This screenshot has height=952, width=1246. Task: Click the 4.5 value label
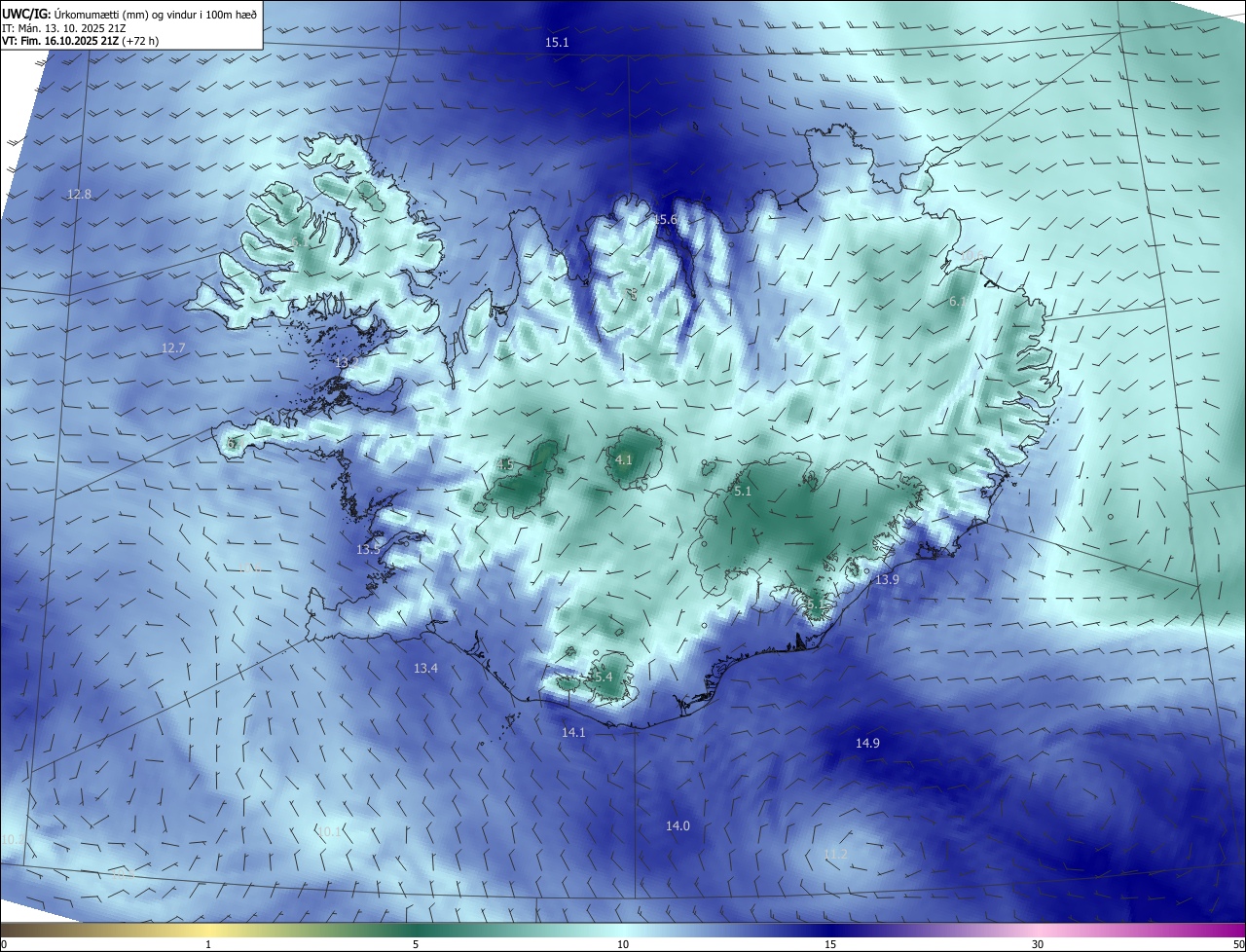click(x=505, y=465)
